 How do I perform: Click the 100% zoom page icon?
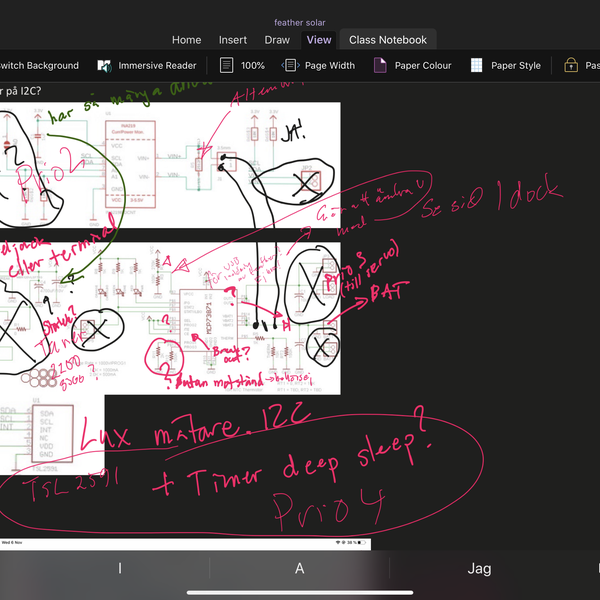click(x=227, y=65)
